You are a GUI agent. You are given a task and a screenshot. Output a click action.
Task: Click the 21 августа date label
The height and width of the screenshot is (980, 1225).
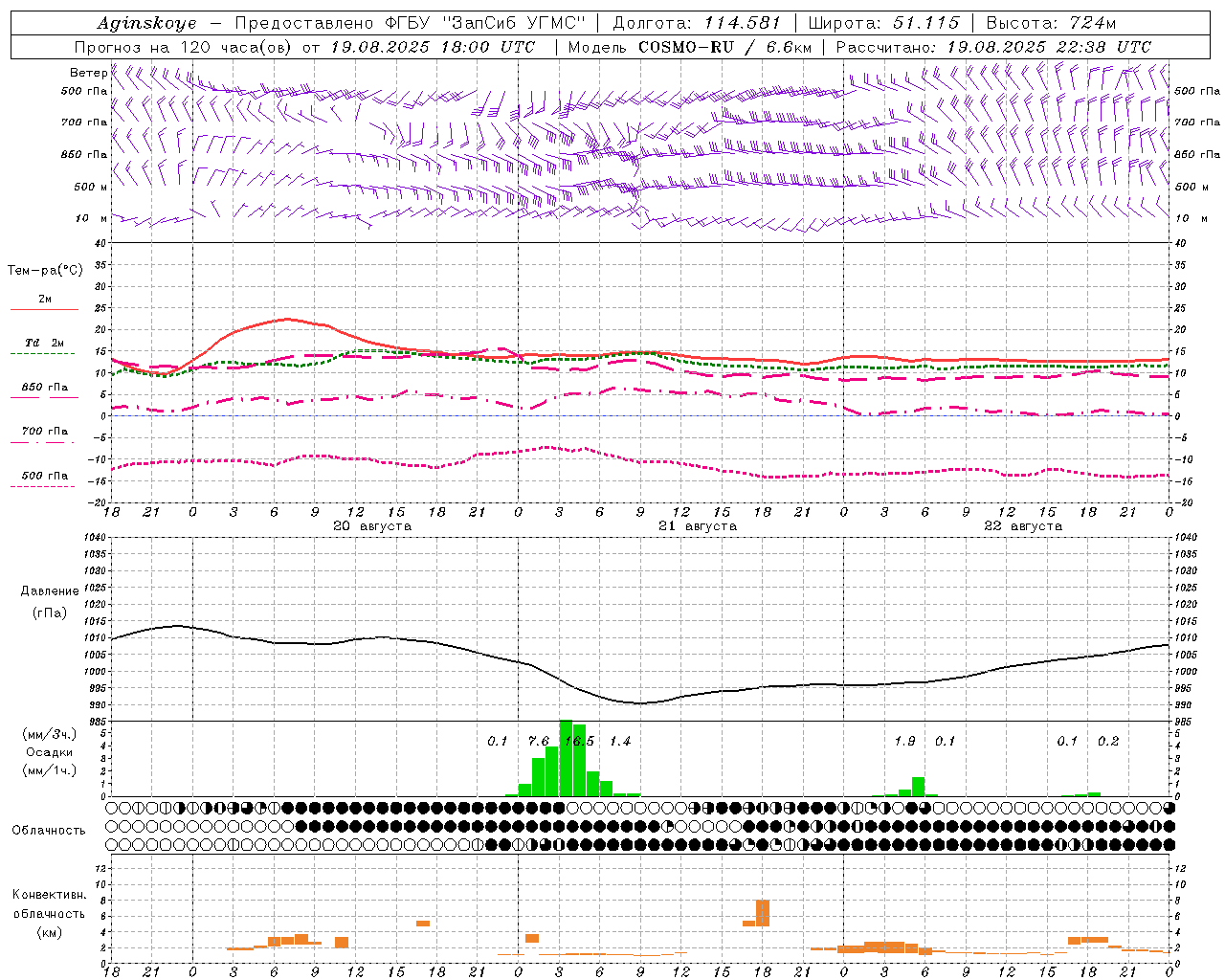(698, 526)
